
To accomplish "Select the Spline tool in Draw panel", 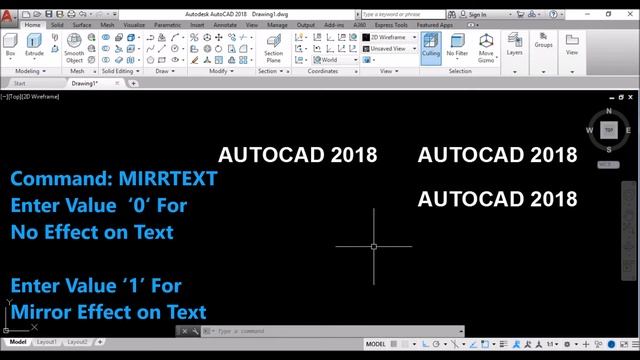I will [150, 49].
